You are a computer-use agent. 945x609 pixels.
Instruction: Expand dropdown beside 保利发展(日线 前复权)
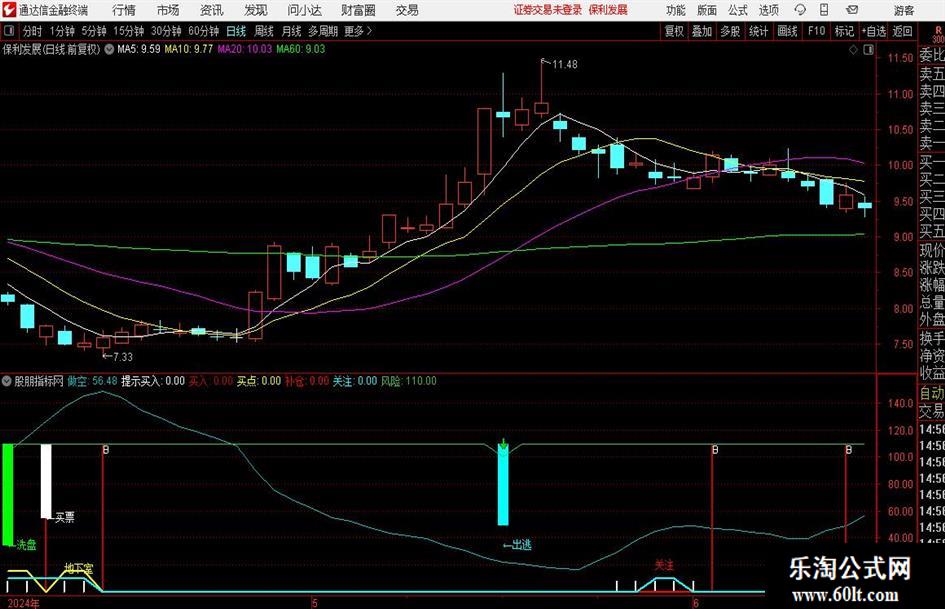click(109, 49)
